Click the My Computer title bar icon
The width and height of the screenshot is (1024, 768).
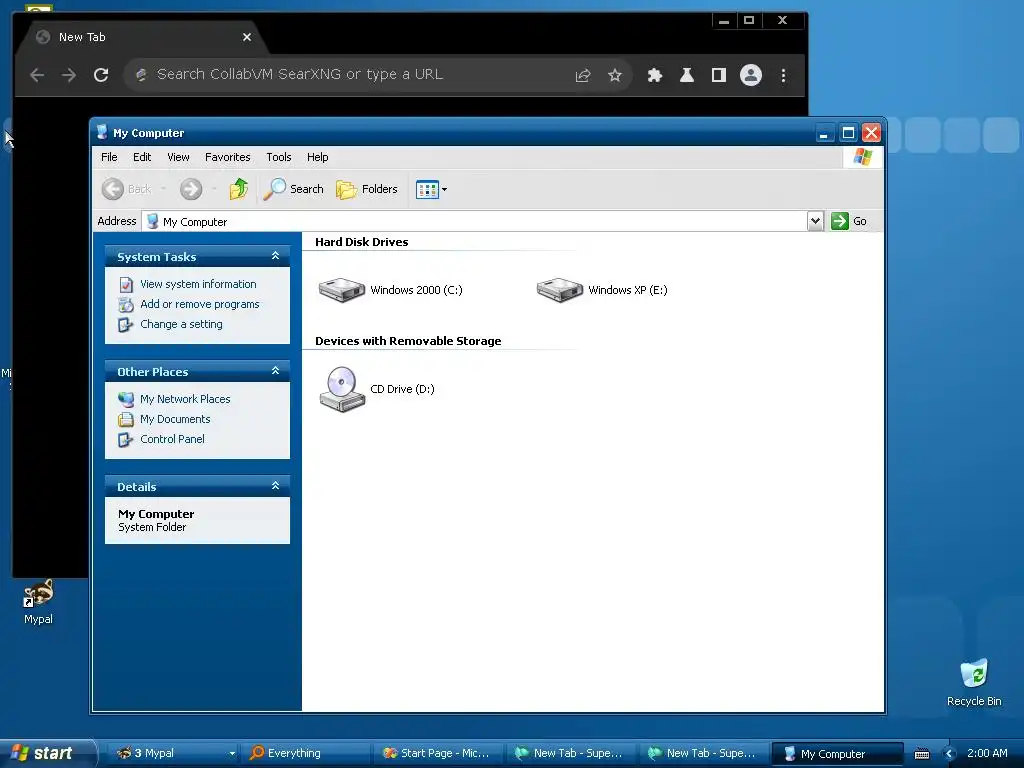tap(102, 133)
